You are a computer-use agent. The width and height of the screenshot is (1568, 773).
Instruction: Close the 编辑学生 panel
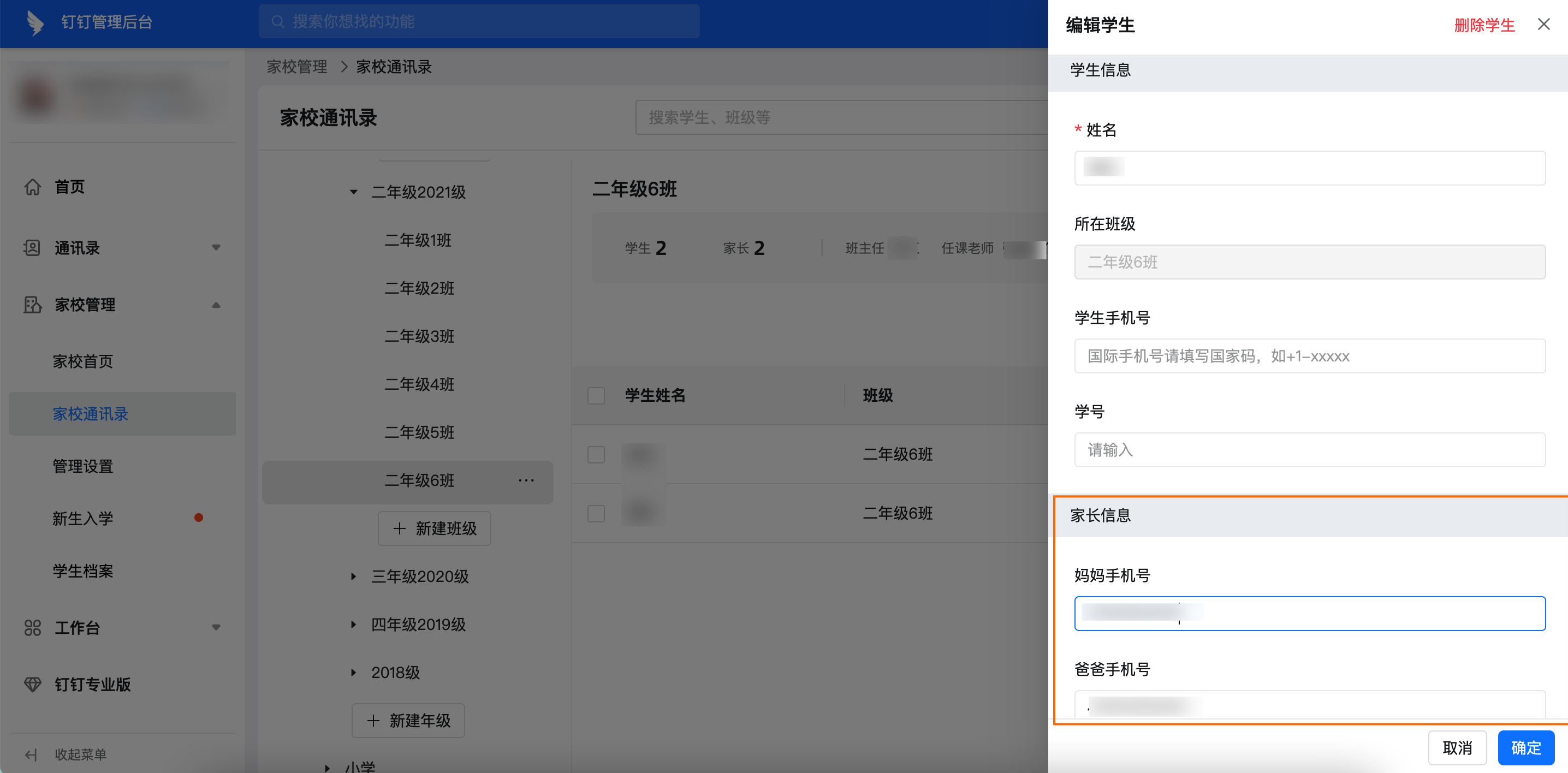point(1543,25)
